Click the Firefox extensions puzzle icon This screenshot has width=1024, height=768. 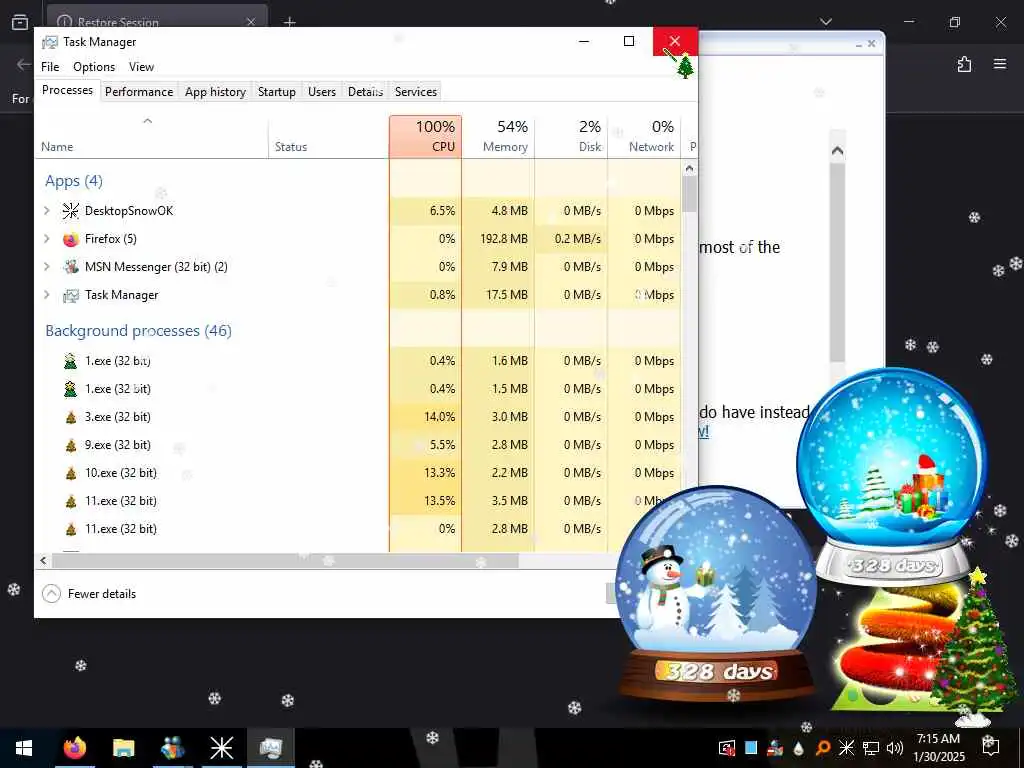pos(964,64)
